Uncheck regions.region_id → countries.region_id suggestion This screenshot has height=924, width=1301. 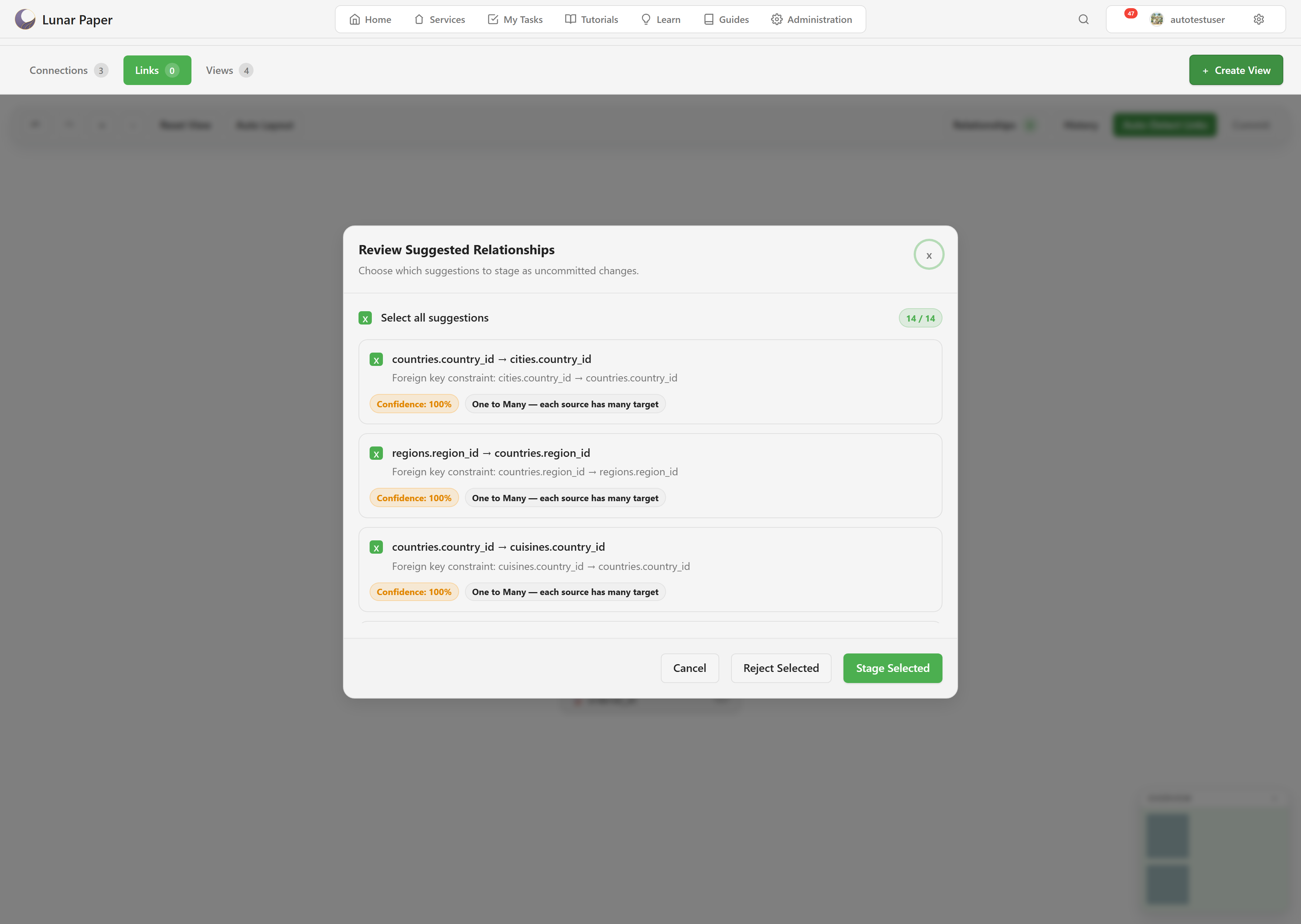click(376, 453)
